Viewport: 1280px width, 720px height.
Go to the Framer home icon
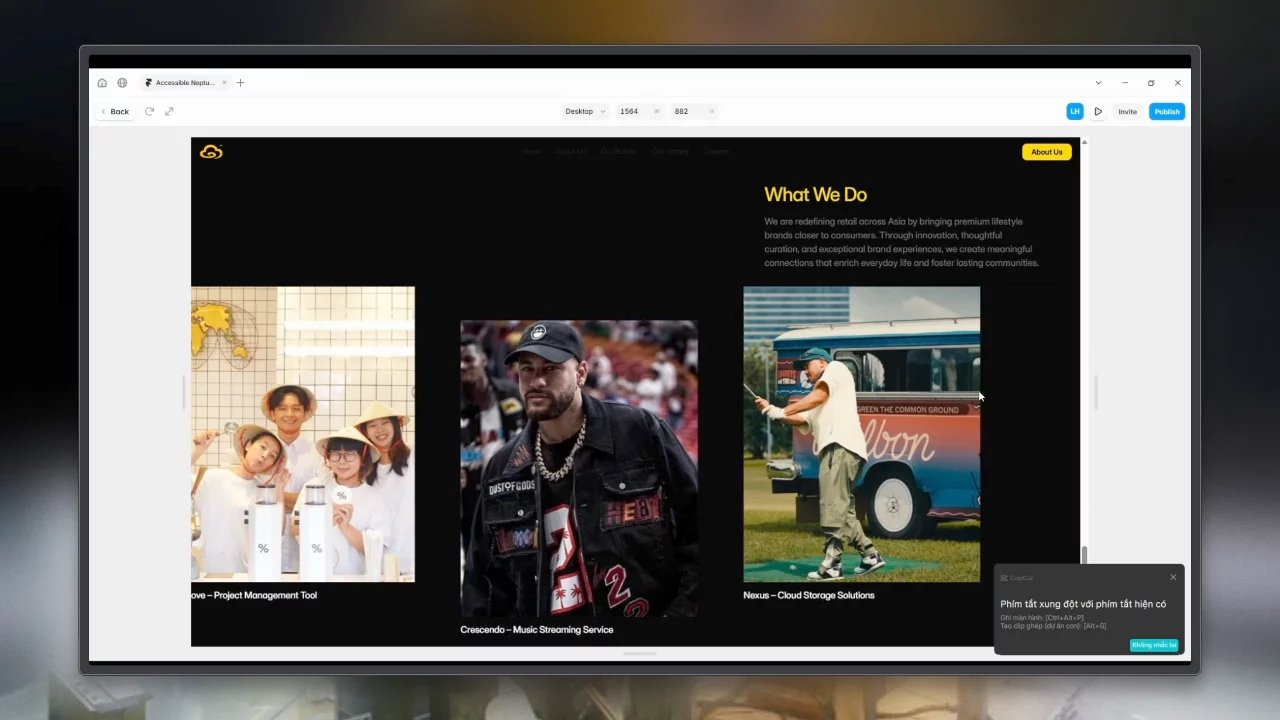102,83
